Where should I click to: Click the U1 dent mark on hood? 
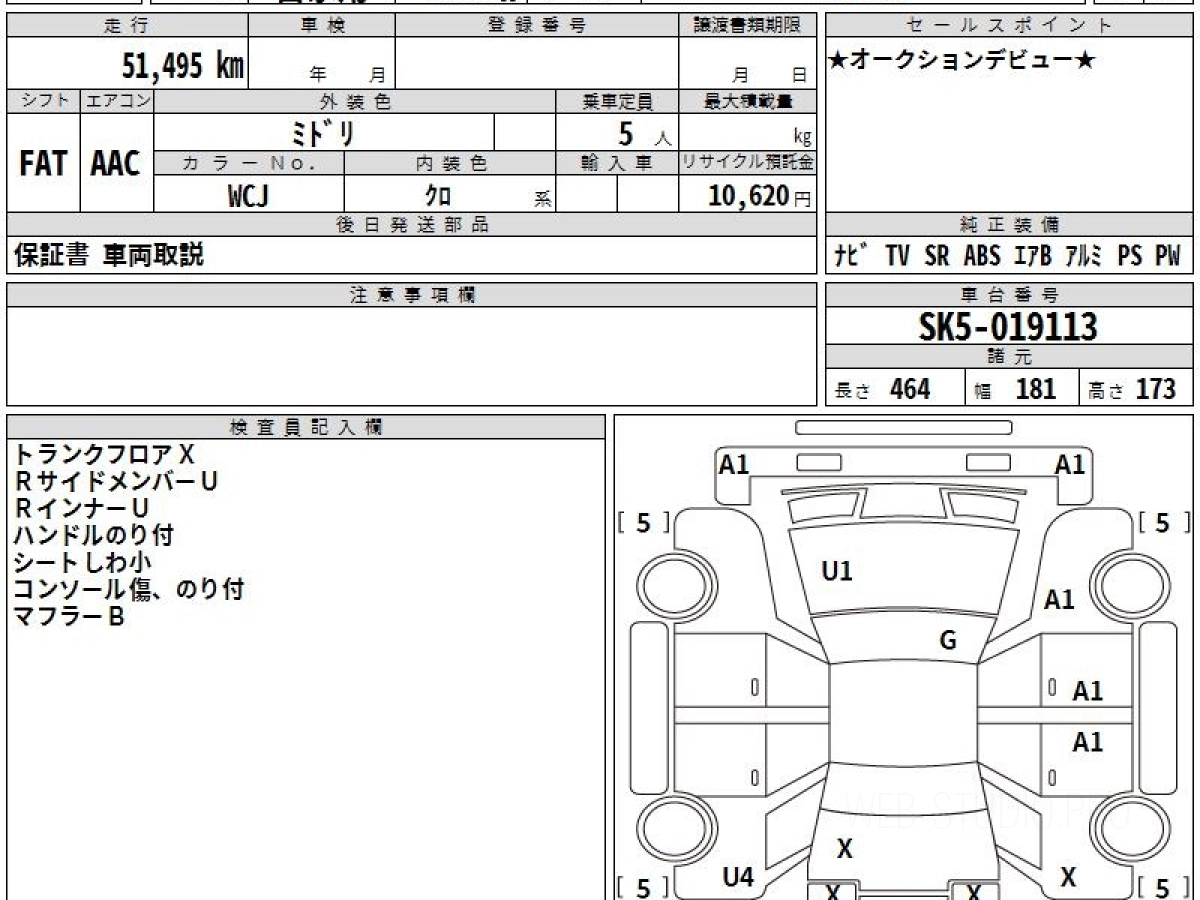click(837, 572)
